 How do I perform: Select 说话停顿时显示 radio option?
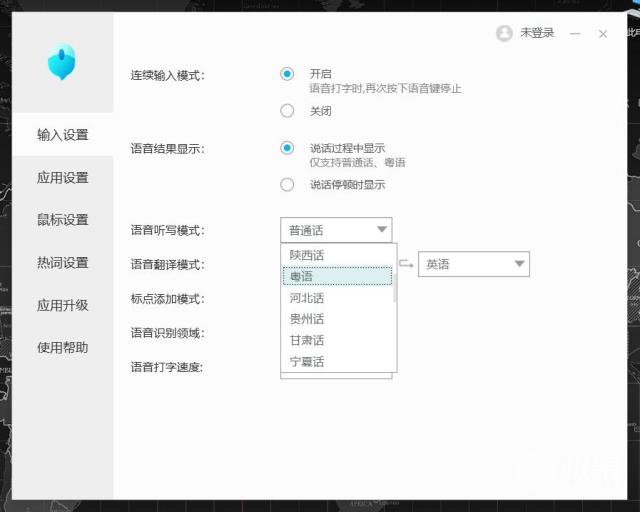click(288, 185)
